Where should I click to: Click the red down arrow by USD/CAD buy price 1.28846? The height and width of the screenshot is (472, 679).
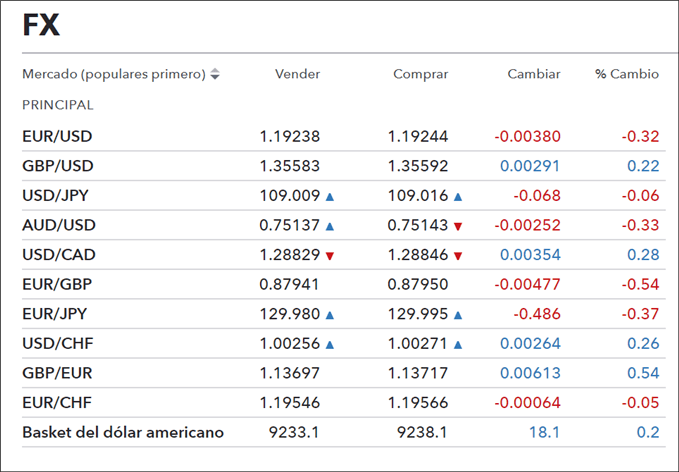coord(458,256)
